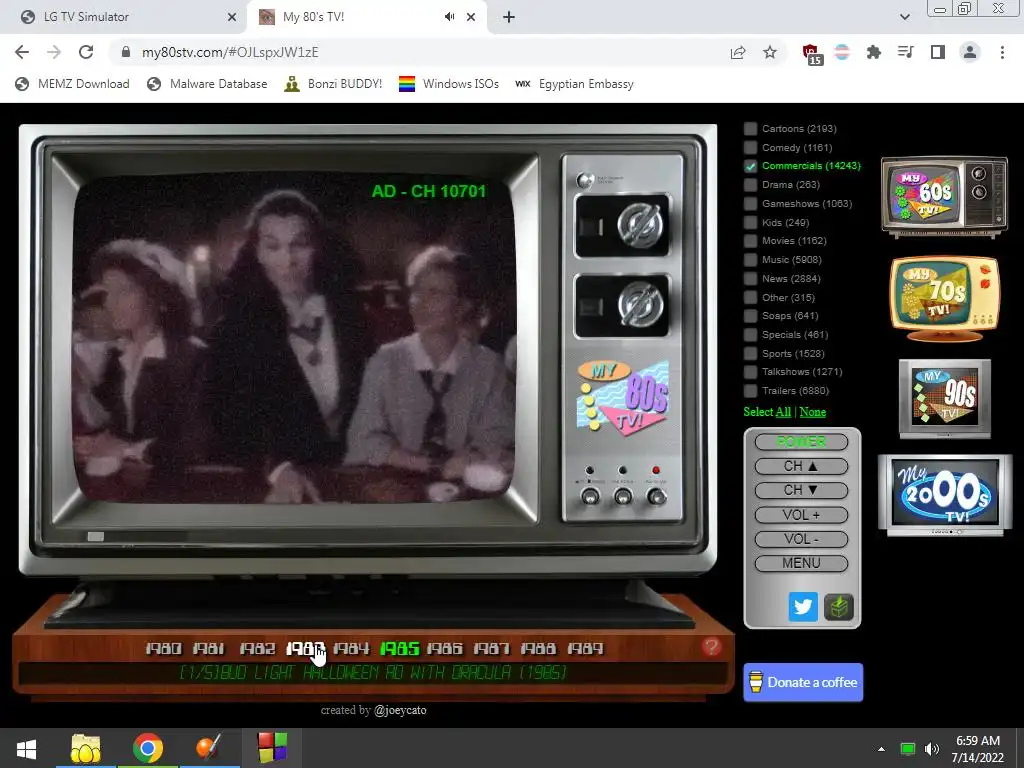Turn the upper channel dial on TV
This screenshot has width=1024, height=768.
640,226
